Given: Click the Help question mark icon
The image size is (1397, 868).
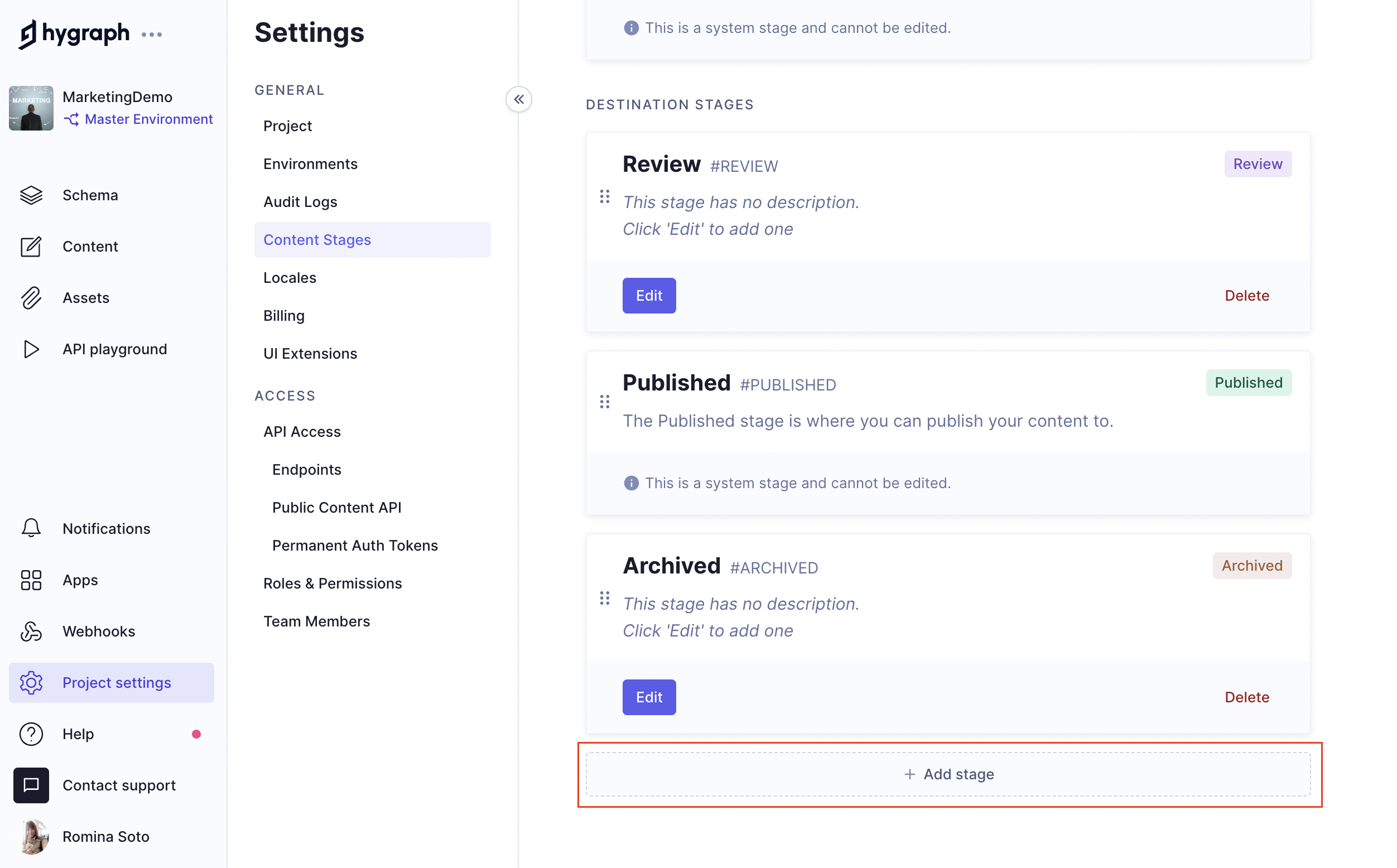Looking at the screenshot, I should click(x=31, y=734).
